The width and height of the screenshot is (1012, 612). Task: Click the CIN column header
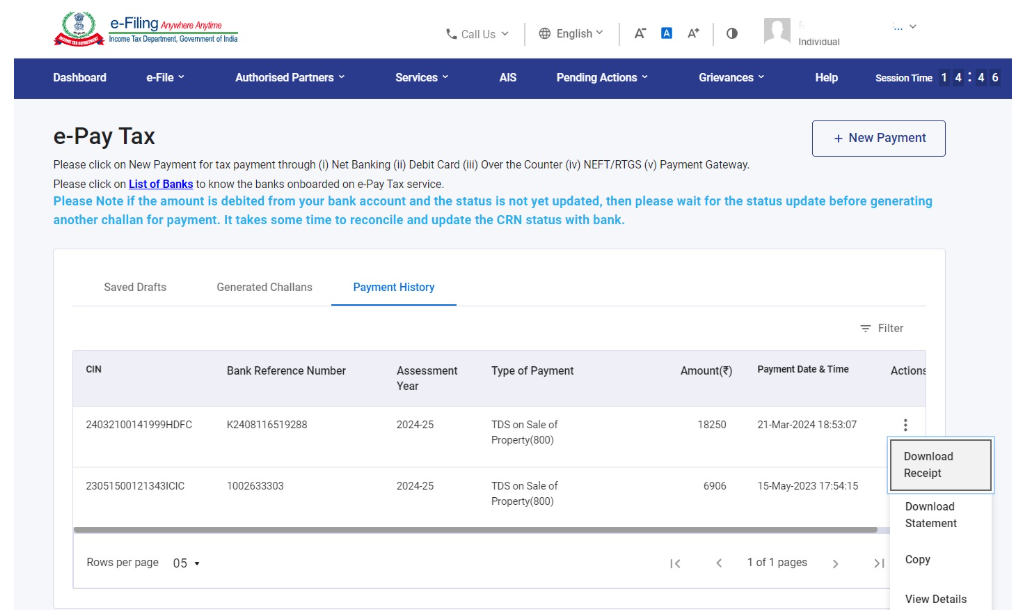[94, 369]
